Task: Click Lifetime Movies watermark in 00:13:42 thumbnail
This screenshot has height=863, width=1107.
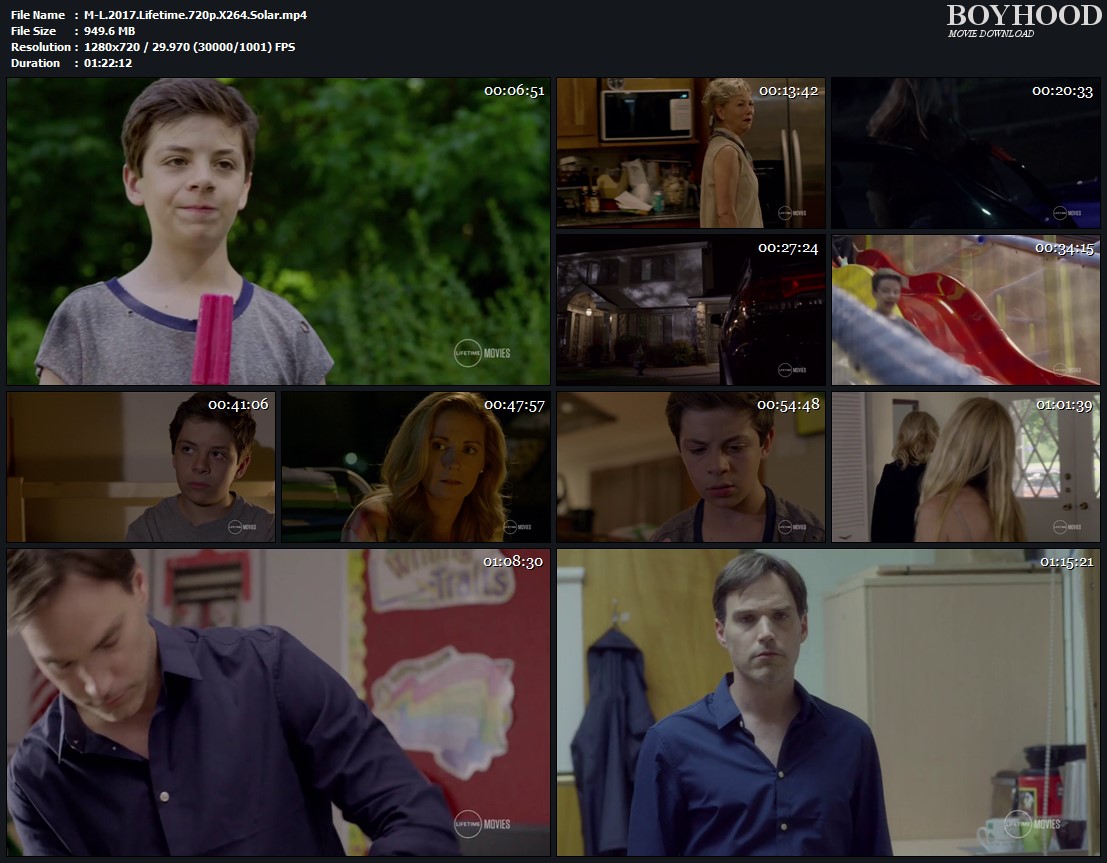Action: coord(773,212)
